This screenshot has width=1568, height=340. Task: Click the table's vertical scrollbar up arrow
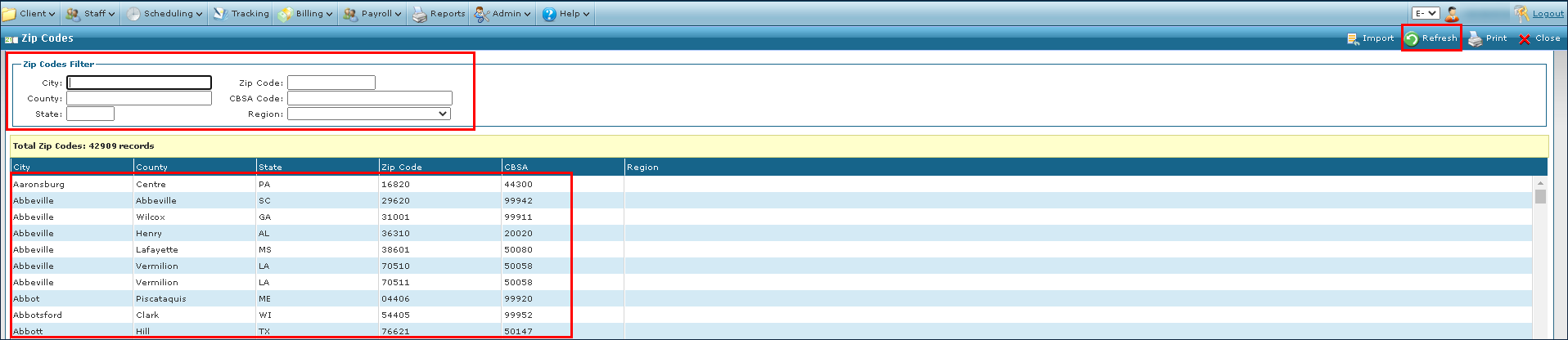[1540, 183]
